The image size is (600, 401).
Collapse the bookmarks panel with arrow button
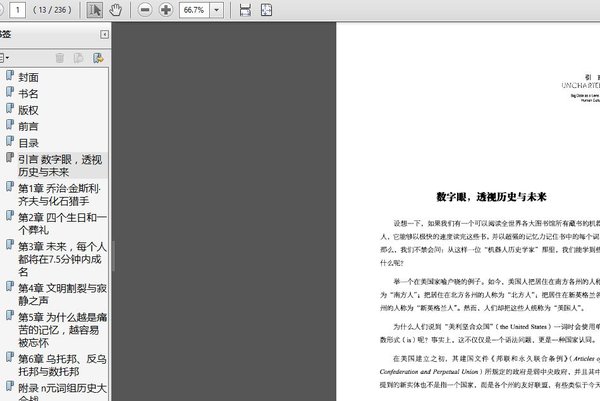click(x=104, y=34)
